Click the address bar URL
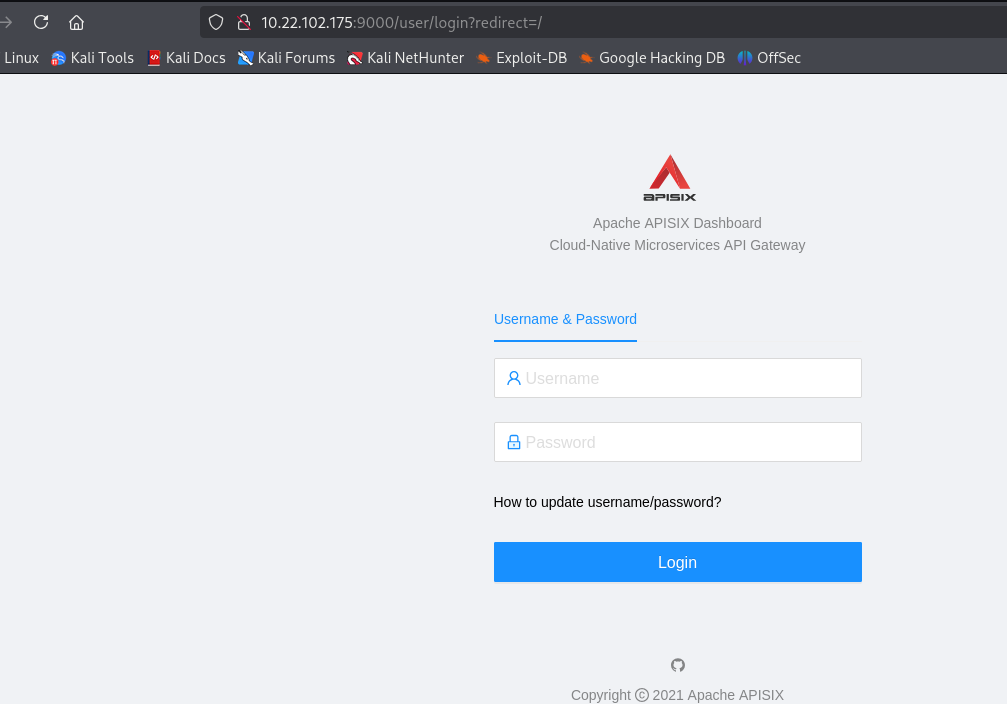The height and width of the screenshot is (704, 1007). (401, 22)
